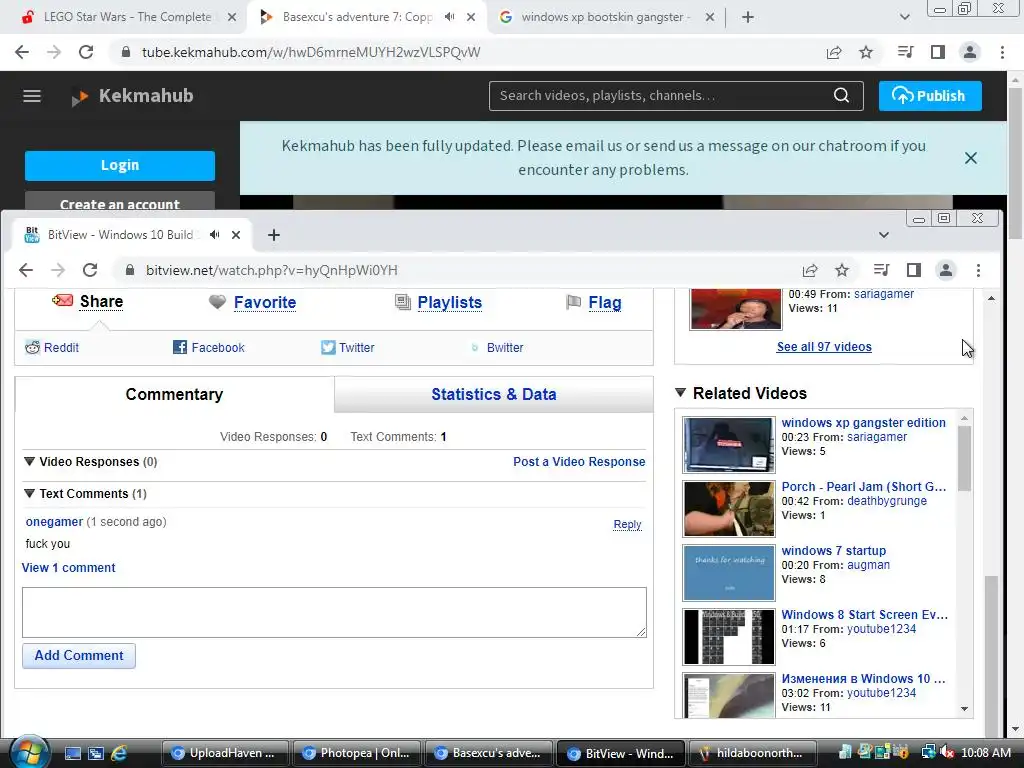
Task: Click the Publish button on Kekmahub
Action: pos(929,96)
